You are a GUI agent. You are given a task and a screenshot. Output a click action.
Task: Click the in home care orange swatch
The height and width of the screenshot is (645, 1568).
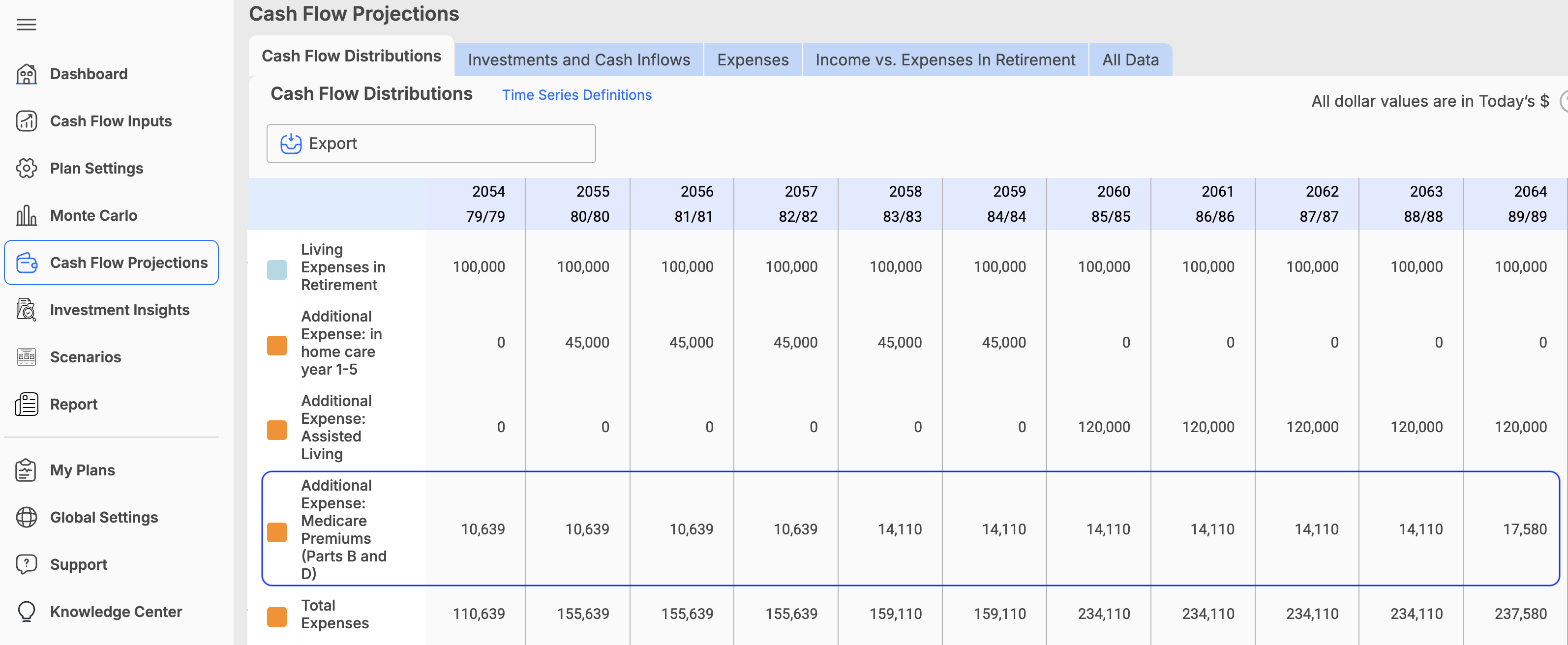[277, 346]
